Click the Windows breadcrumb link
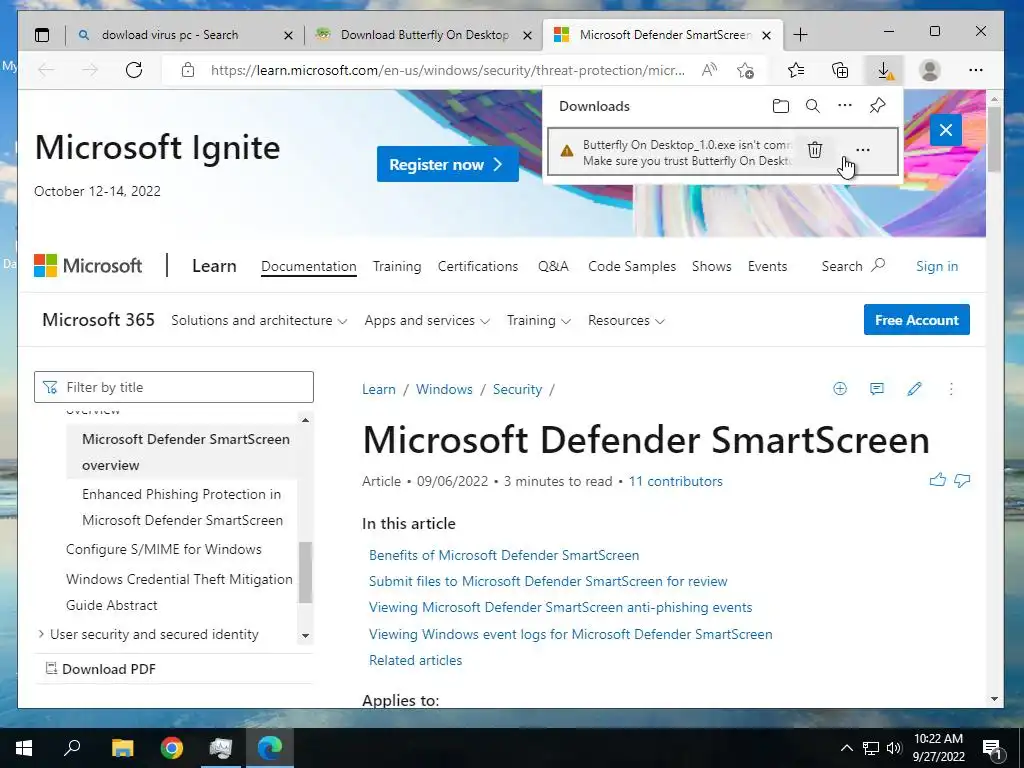 coord(444,389)
